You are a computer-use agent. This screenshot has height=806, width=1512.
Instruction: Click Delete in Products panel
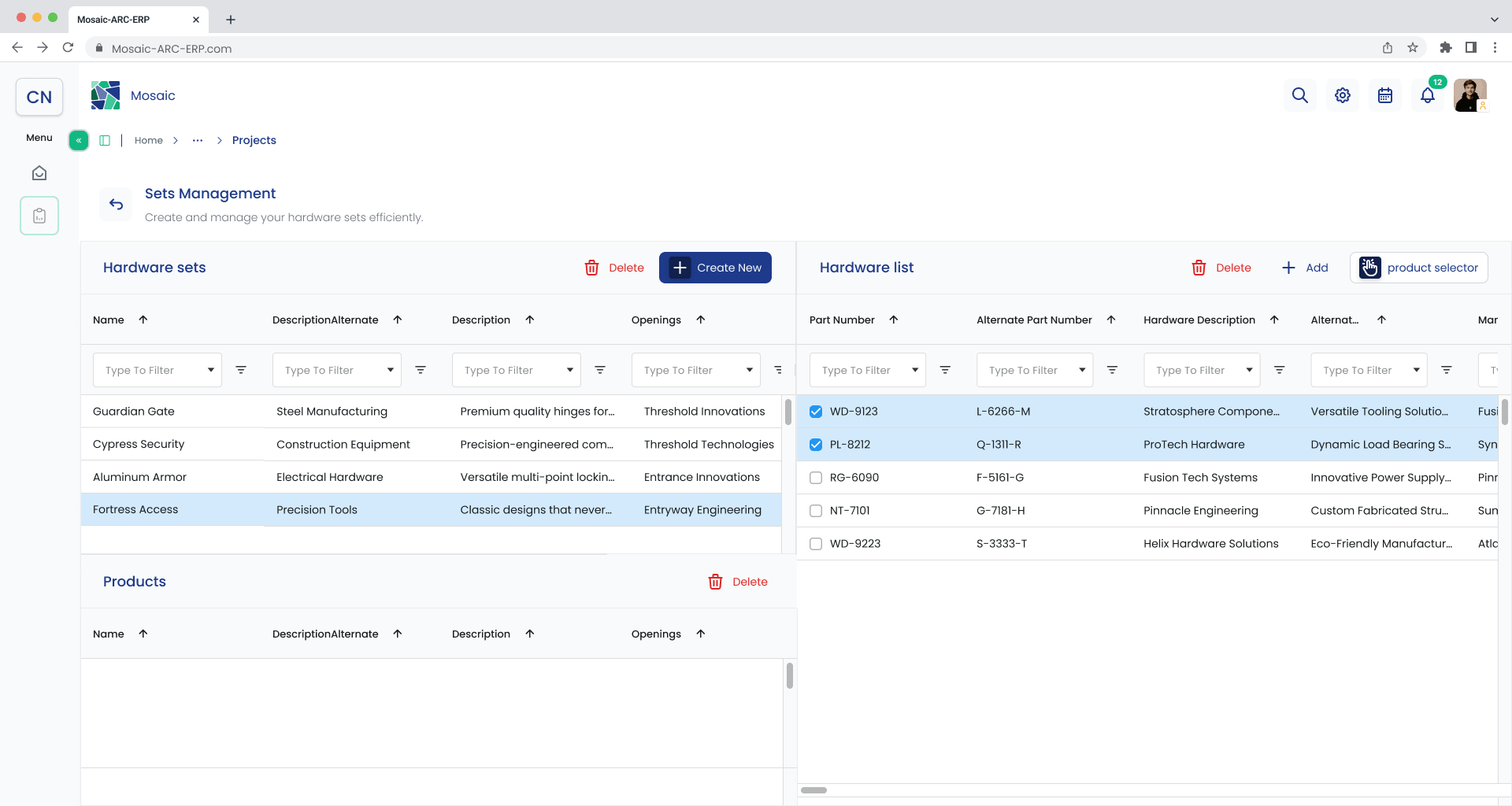pyautogui.click(x=738, y=582)
